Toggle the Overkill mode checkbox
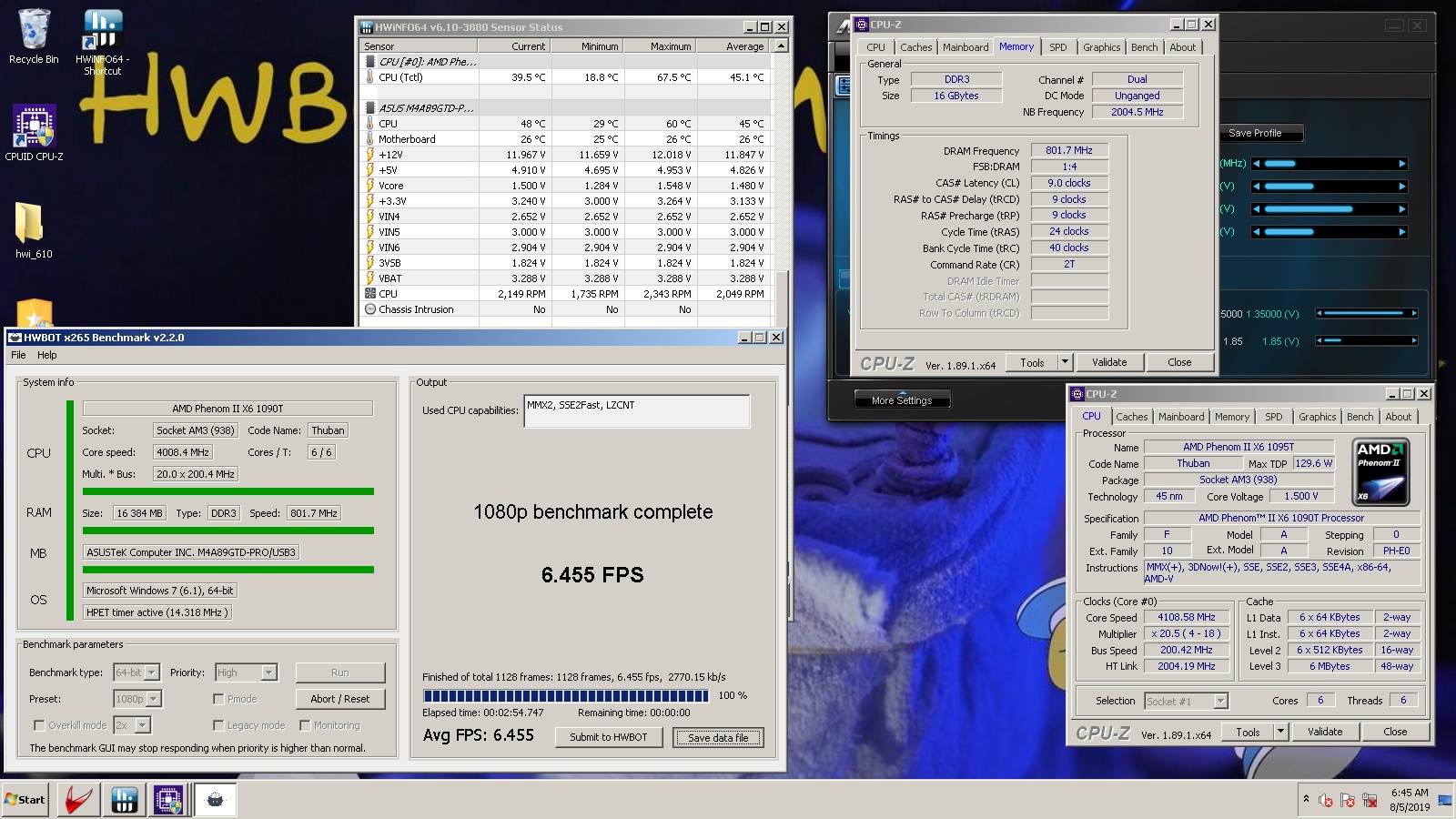The height and width of the screenshot is (819, 1456). (x=39, y=725)
